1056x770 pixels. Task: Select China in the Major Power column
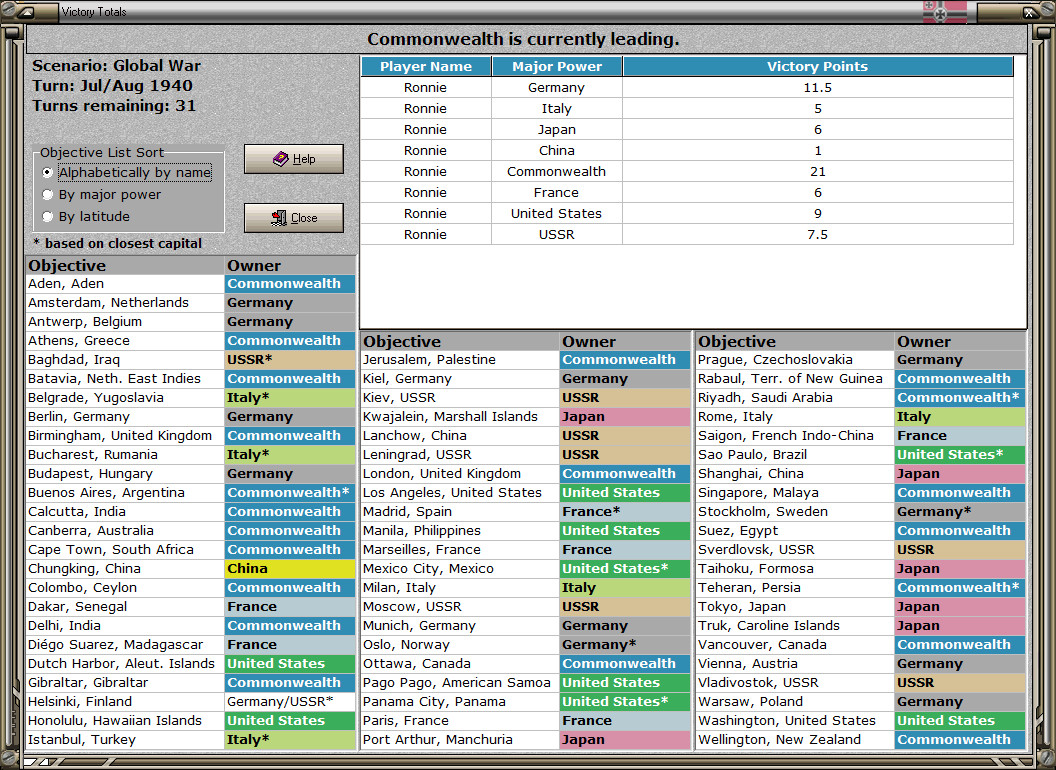pos(556,150)
